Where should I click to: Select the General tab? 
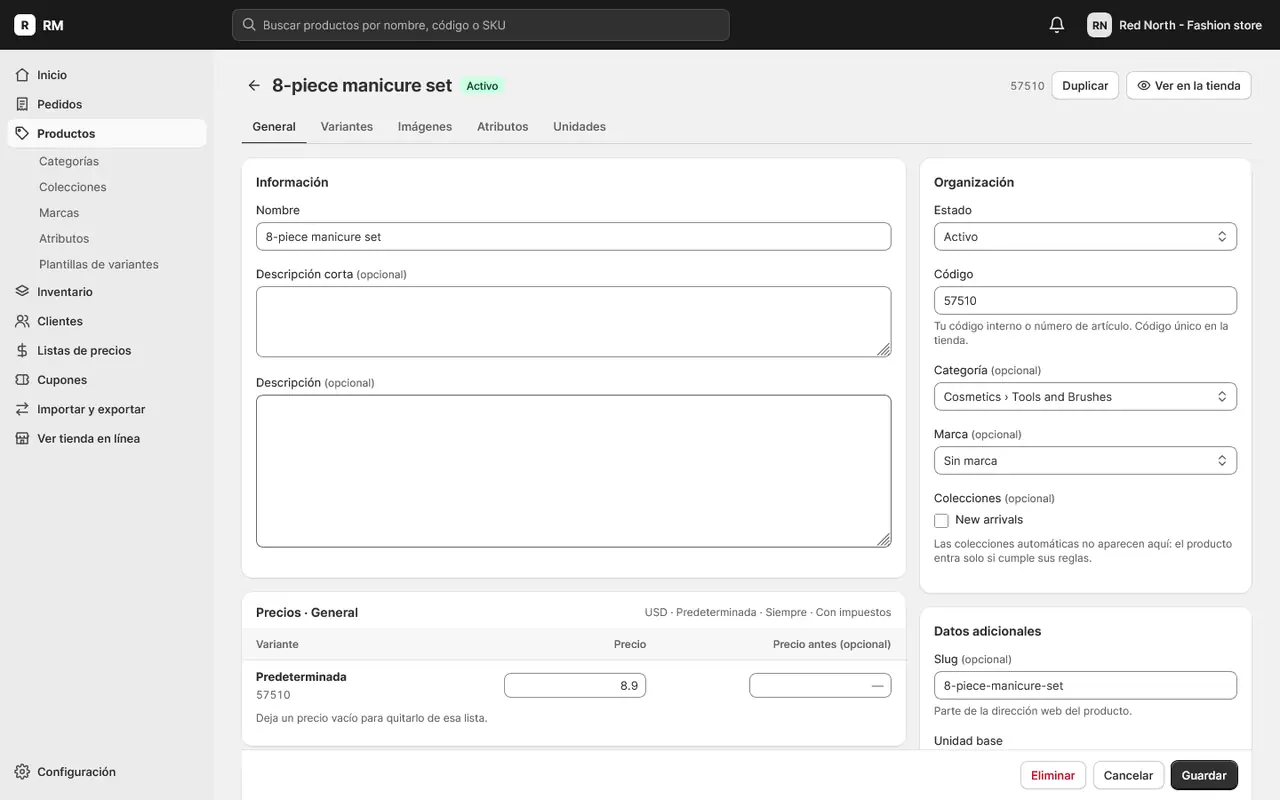274,127
